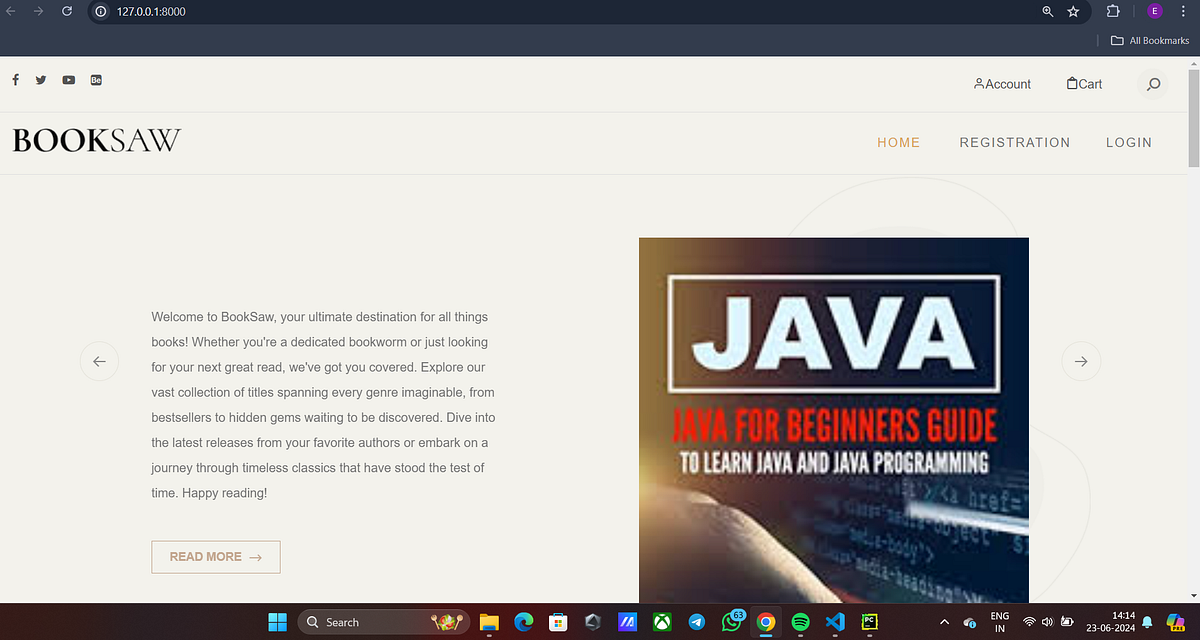This screenshot has height=640, width=1200.
Task: Launch Spotify from the taskbar
Action: [800, 621]
